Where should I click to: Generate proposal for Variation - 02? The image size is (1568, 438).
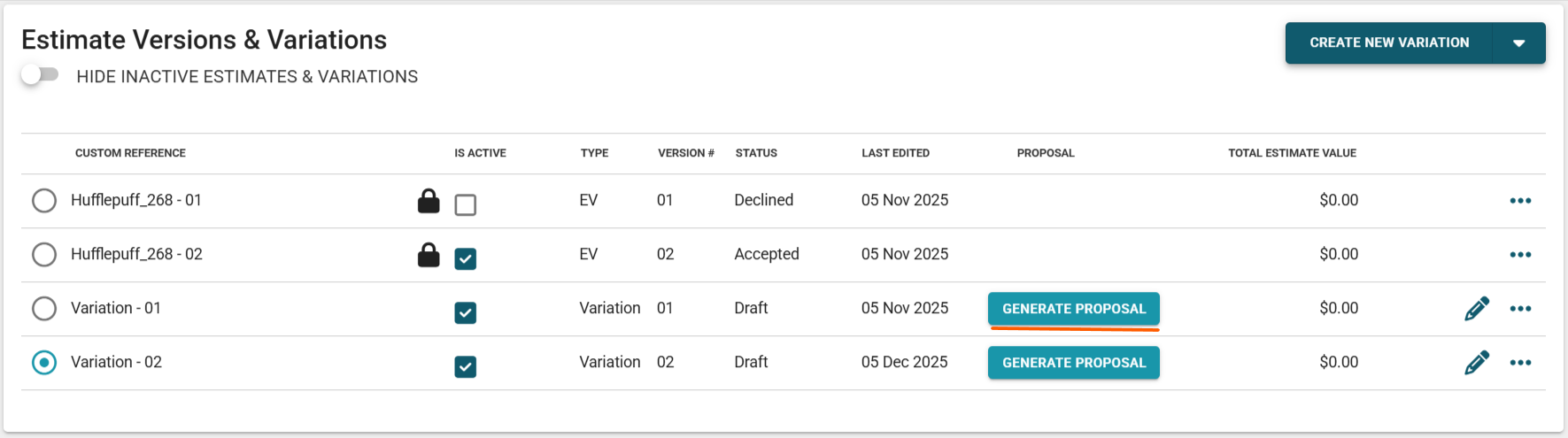pyautogui.click(x=1073, y=363)
